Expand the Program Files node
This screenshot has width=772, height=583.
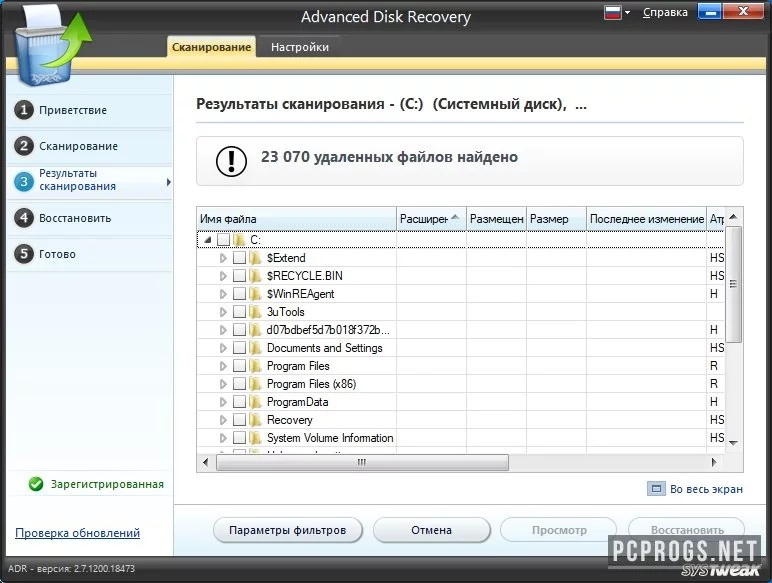tap(223, 366)
